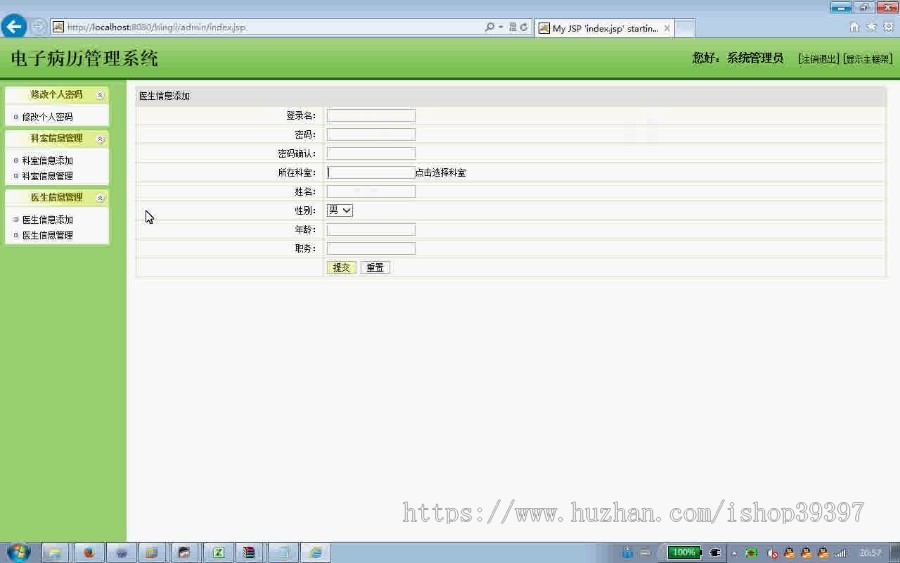Screen dimensions: 900x563
Task: Click the 医生信息添加 form title
Action: (164, 96)
